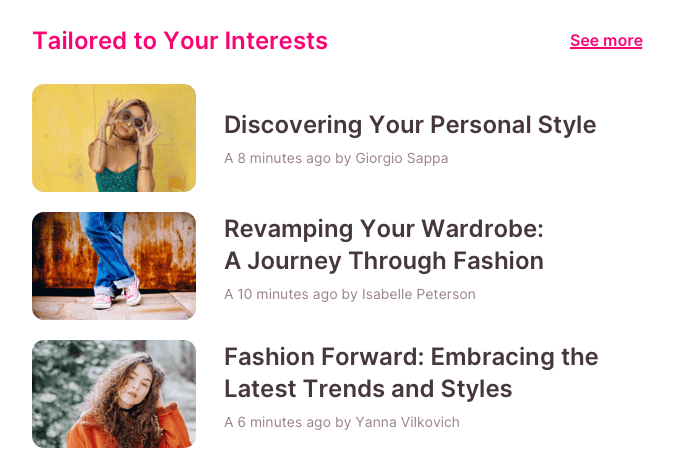This screenshot has width=676, height=476.
Task: Click the sunglasses in the first thumbnail
Action: click(132, 121)
